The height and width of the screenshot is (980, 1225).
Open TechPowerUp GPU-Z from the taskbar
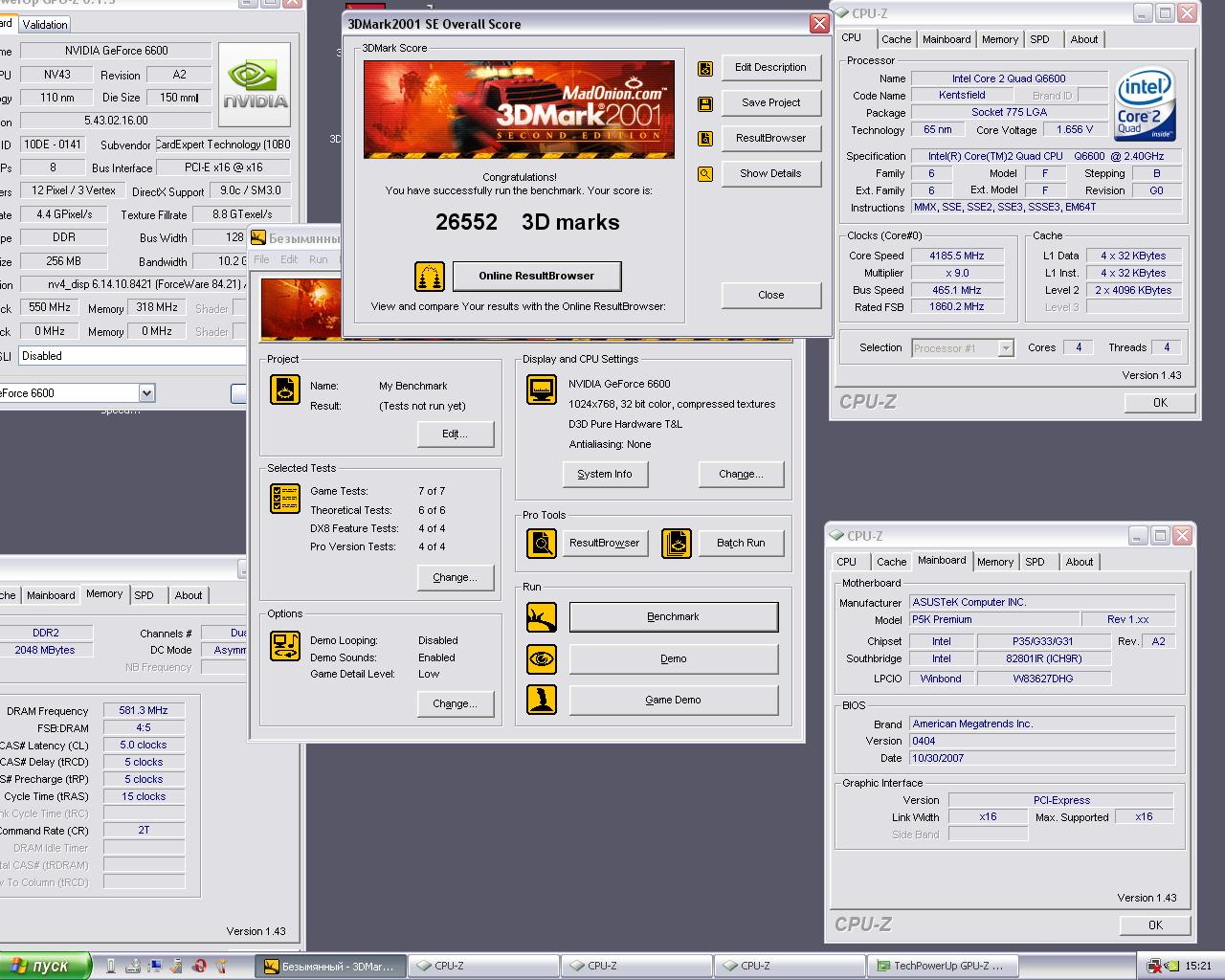coord(943,966)
